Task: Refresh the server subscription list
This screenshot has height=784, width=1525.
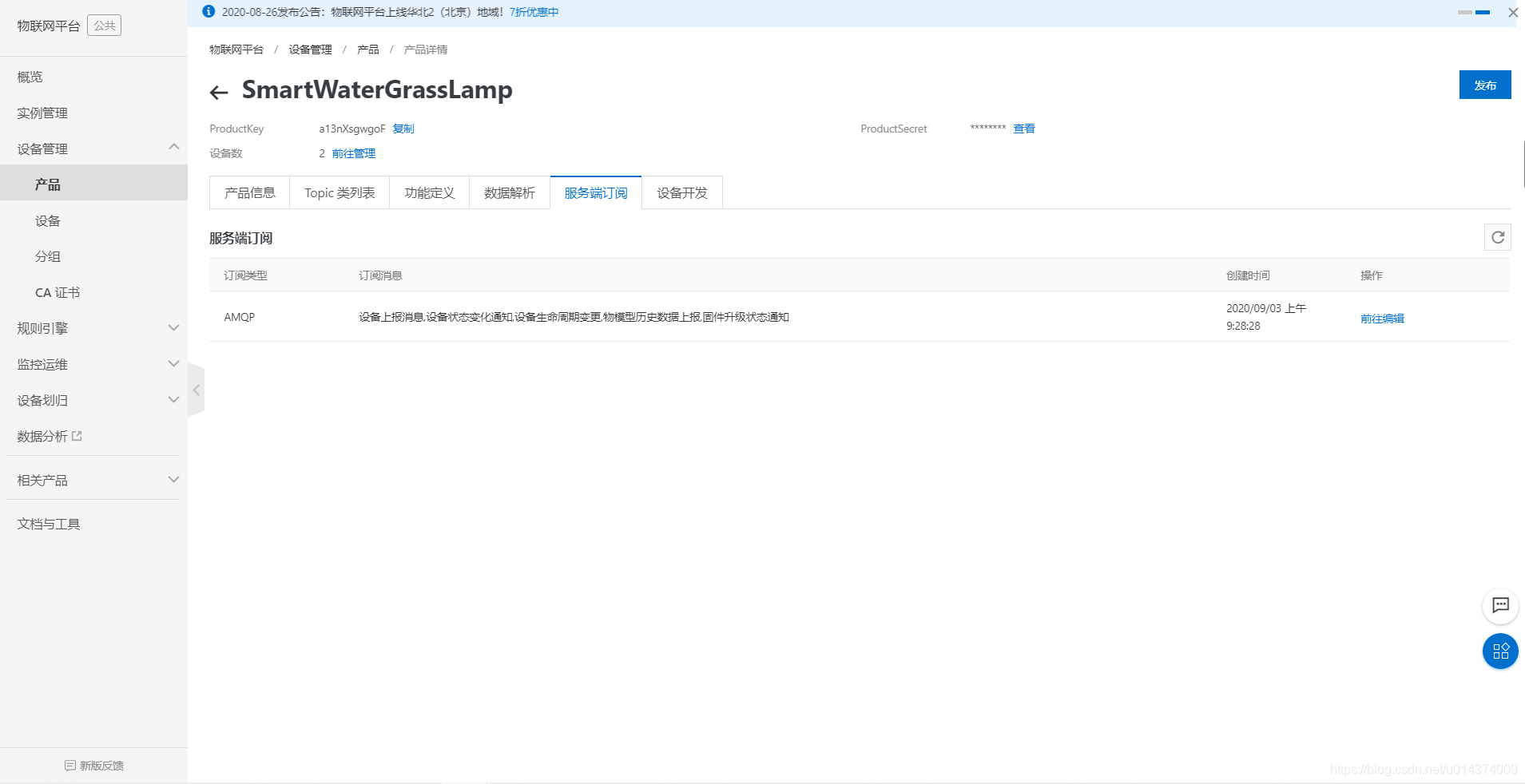Action: [x=1498, y=237]
